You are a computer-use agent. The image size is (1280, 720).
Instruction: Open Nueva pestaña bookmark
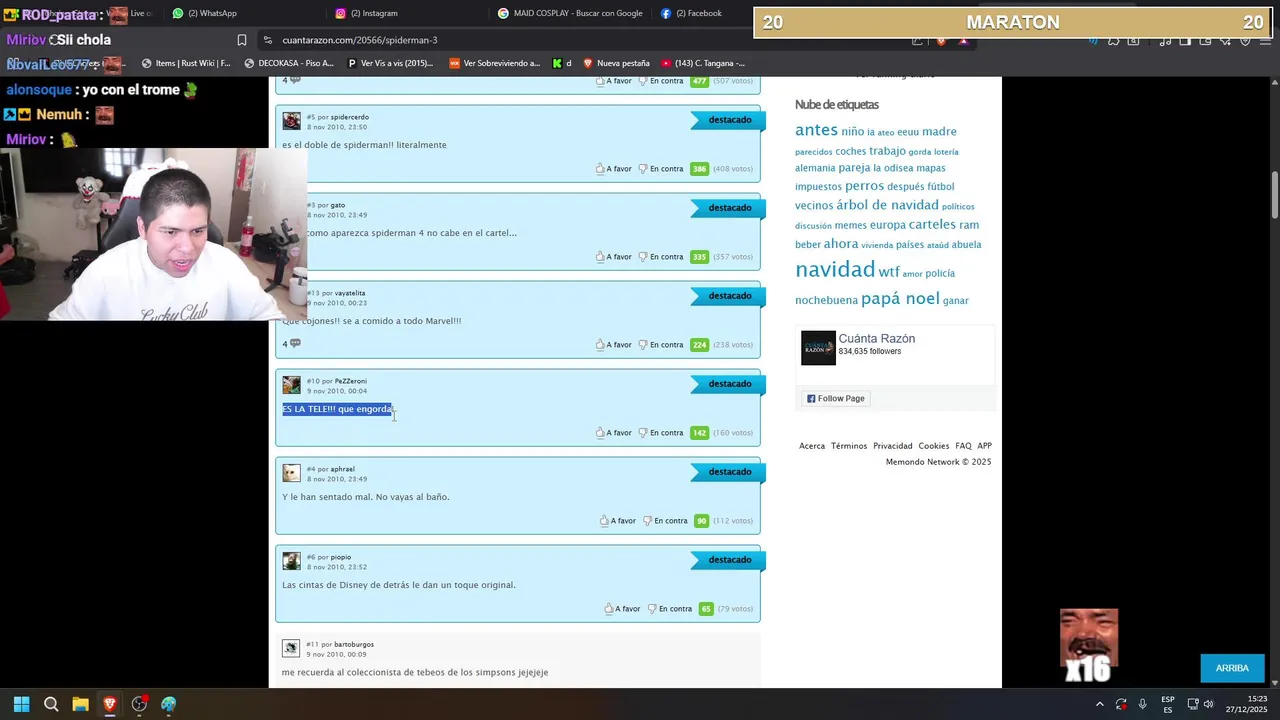[x=616, y=63]
